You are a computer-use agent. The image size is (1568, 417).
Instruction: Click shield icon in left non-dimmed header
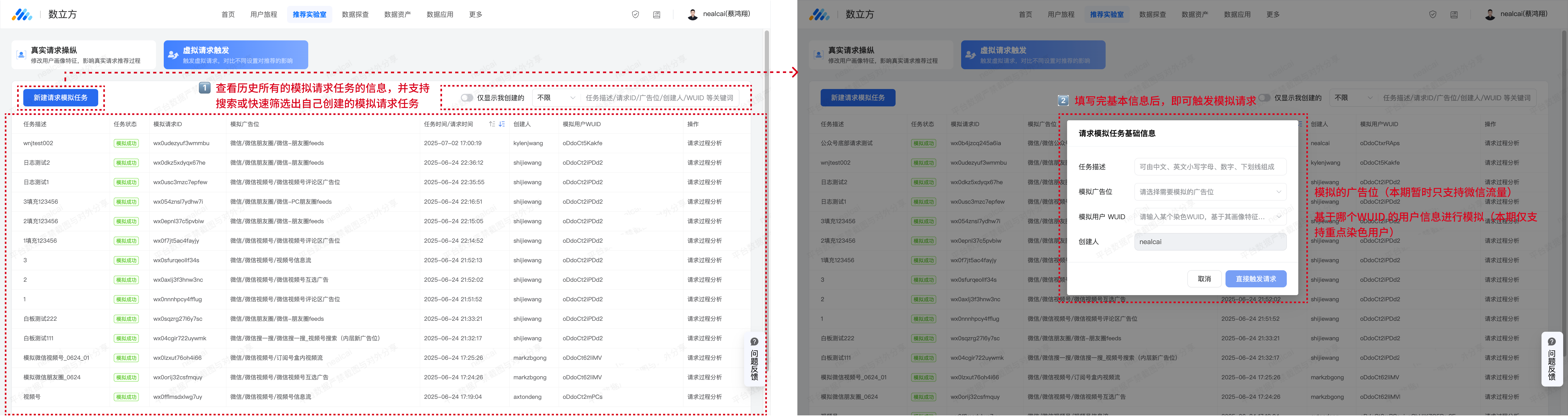coord(635,15)
